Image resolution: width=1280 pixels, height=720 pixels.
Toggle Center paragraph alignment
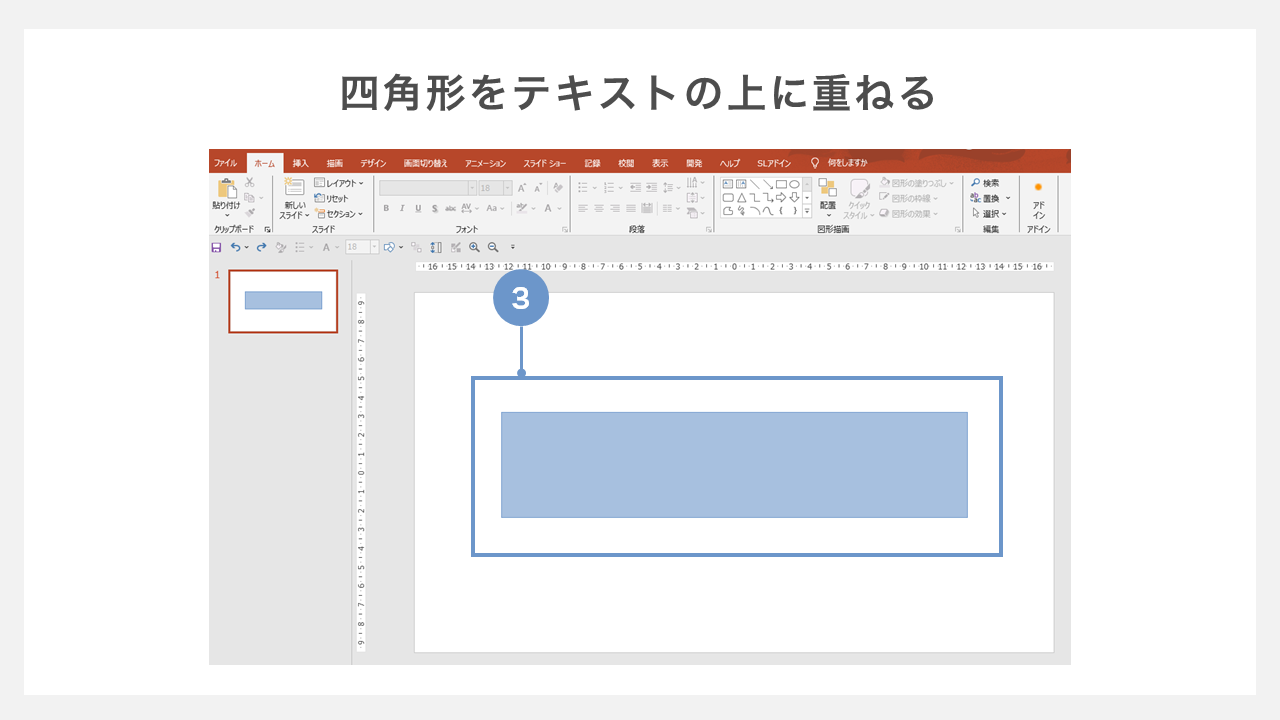click(599, 208)
